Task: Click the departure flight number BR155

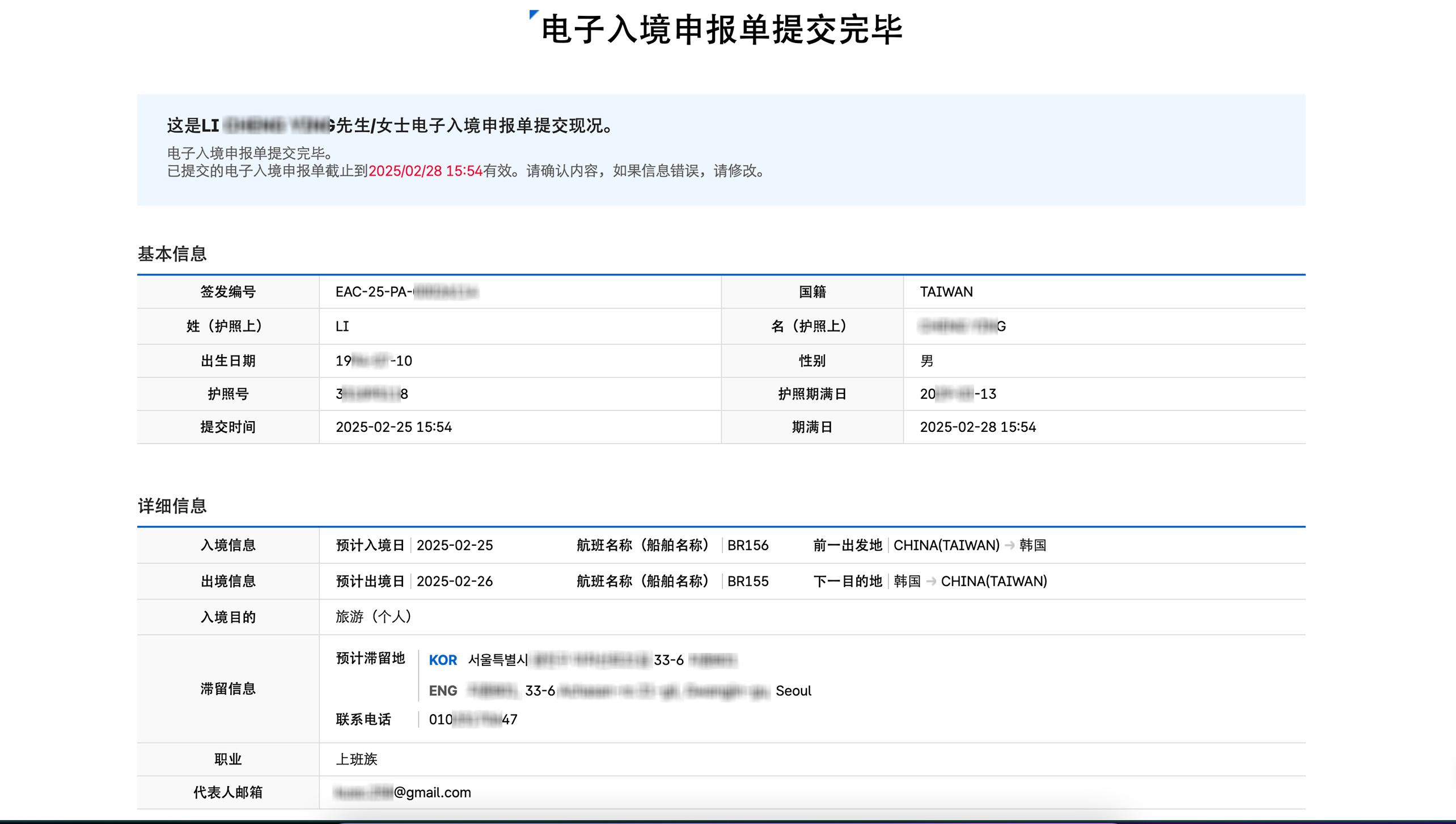Action: coord(747,581)
